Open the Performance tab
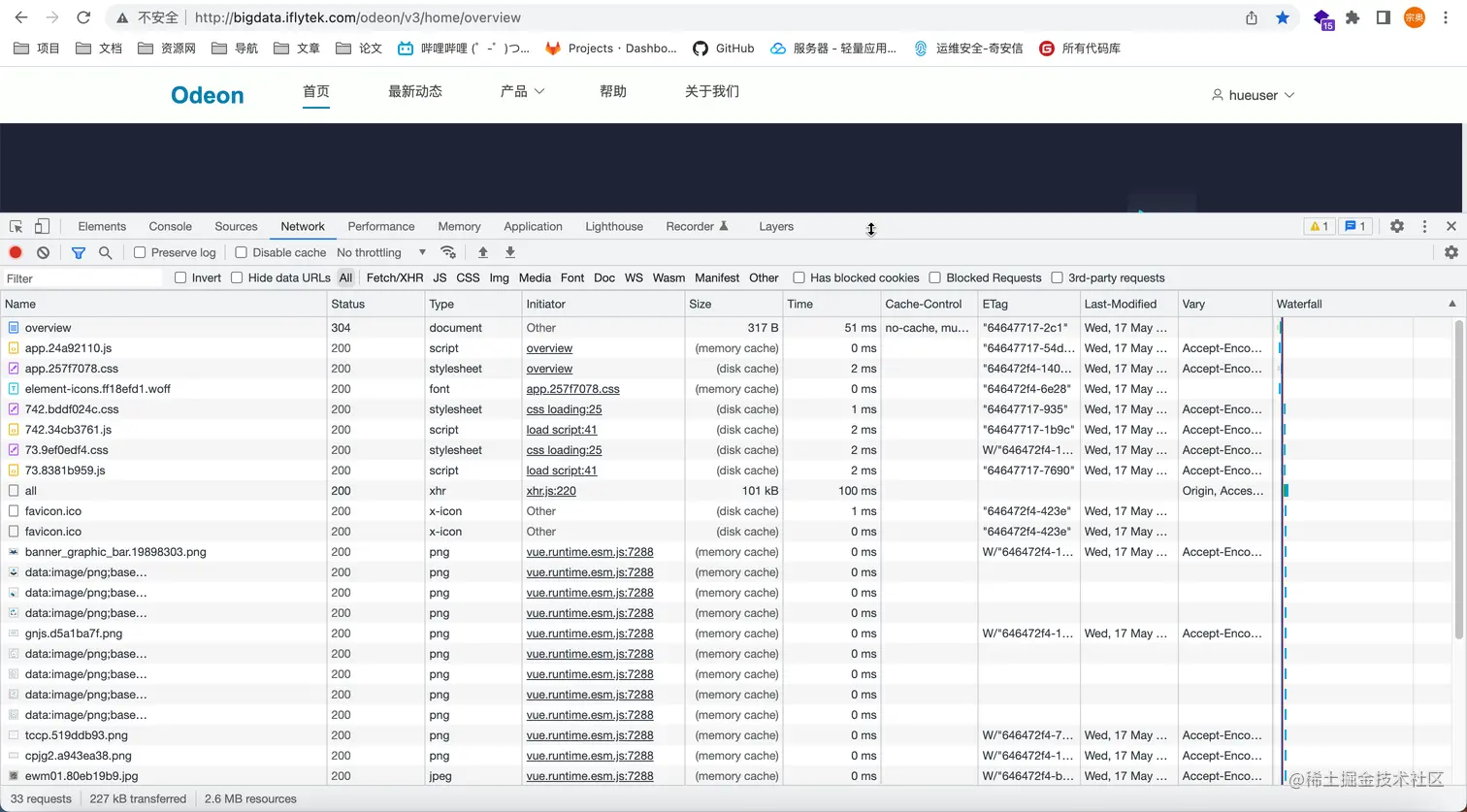The height and width of the screenshot is (812, 1467). coord(381,226)
